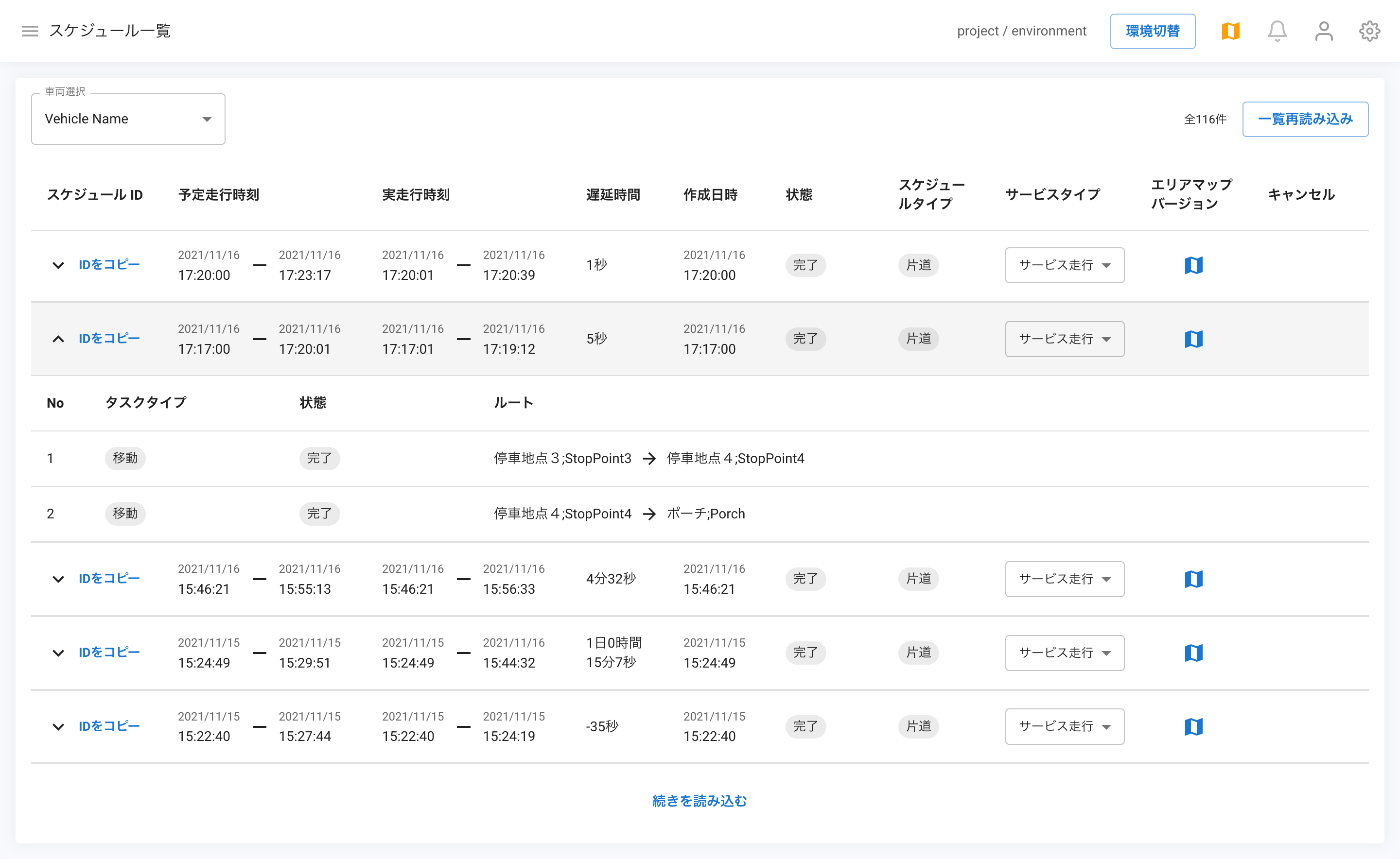
Task: Click route destination ポーチ;Porch
Action: pyautogui.click(x=705, y=514)
